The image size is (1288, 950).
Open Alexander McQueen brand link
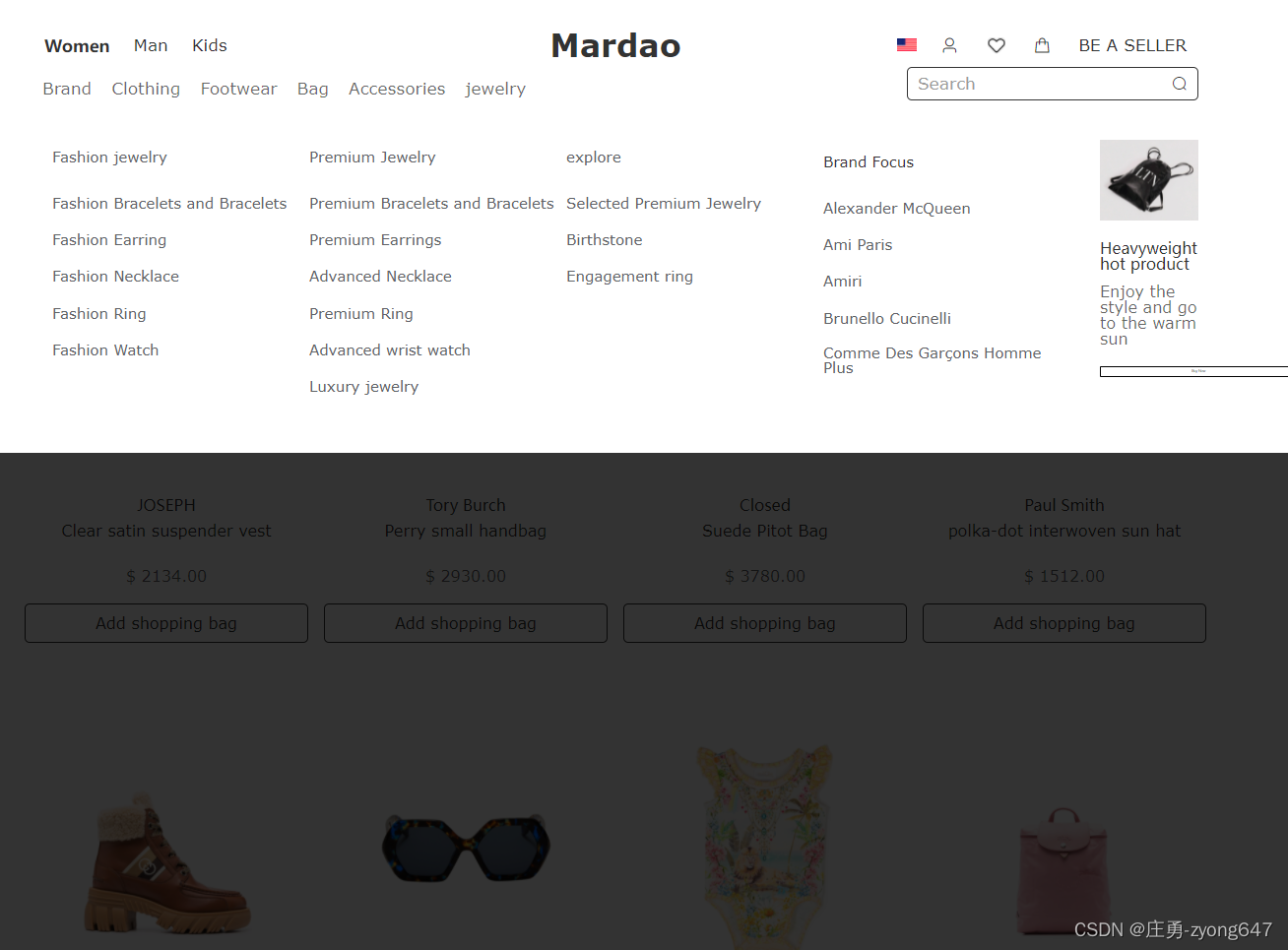pos(897,209)
